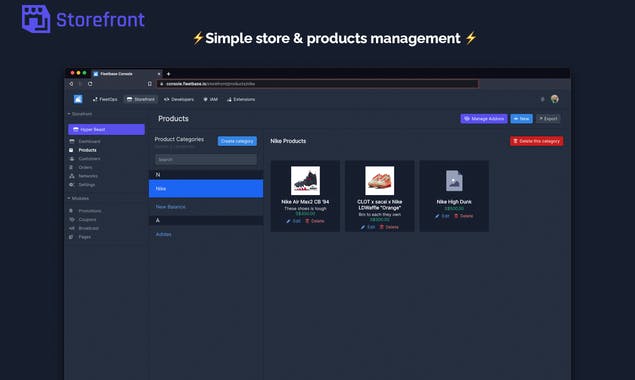The image size is (635, 380).
Task: Collapse the Storefront sidebar section
Action: [80, 114]
